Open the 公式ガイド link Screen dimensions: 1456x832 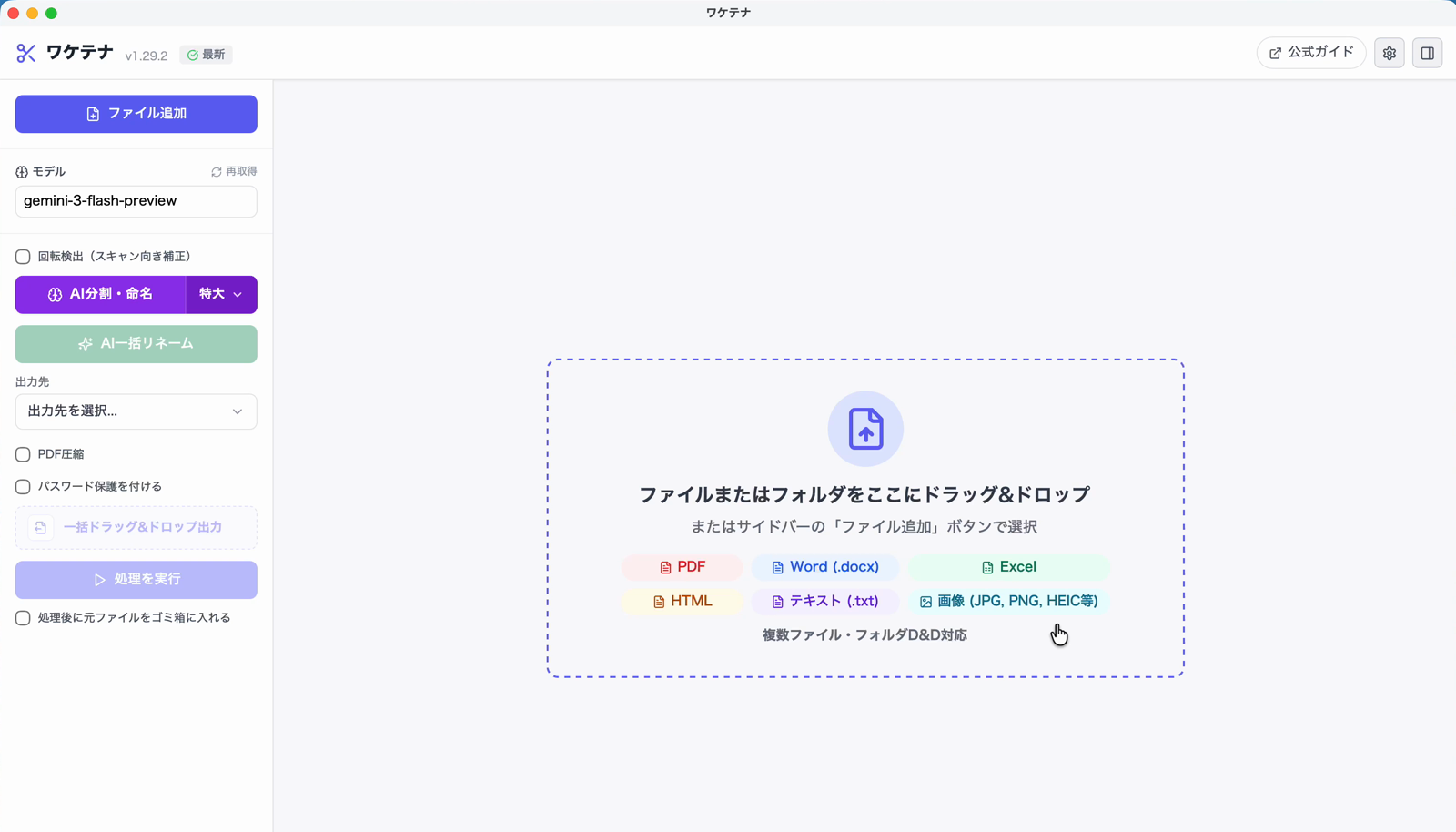tap(1311, 53)
